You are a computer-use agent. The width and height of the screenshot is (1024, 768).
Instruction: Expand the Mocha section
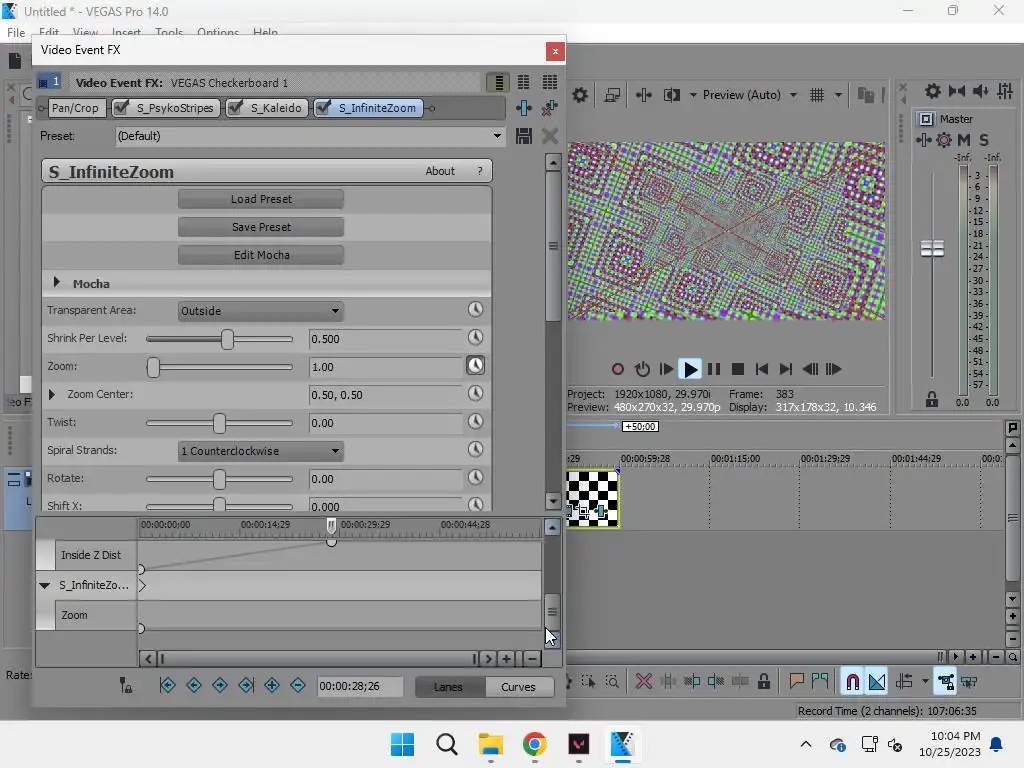point(57,283)
